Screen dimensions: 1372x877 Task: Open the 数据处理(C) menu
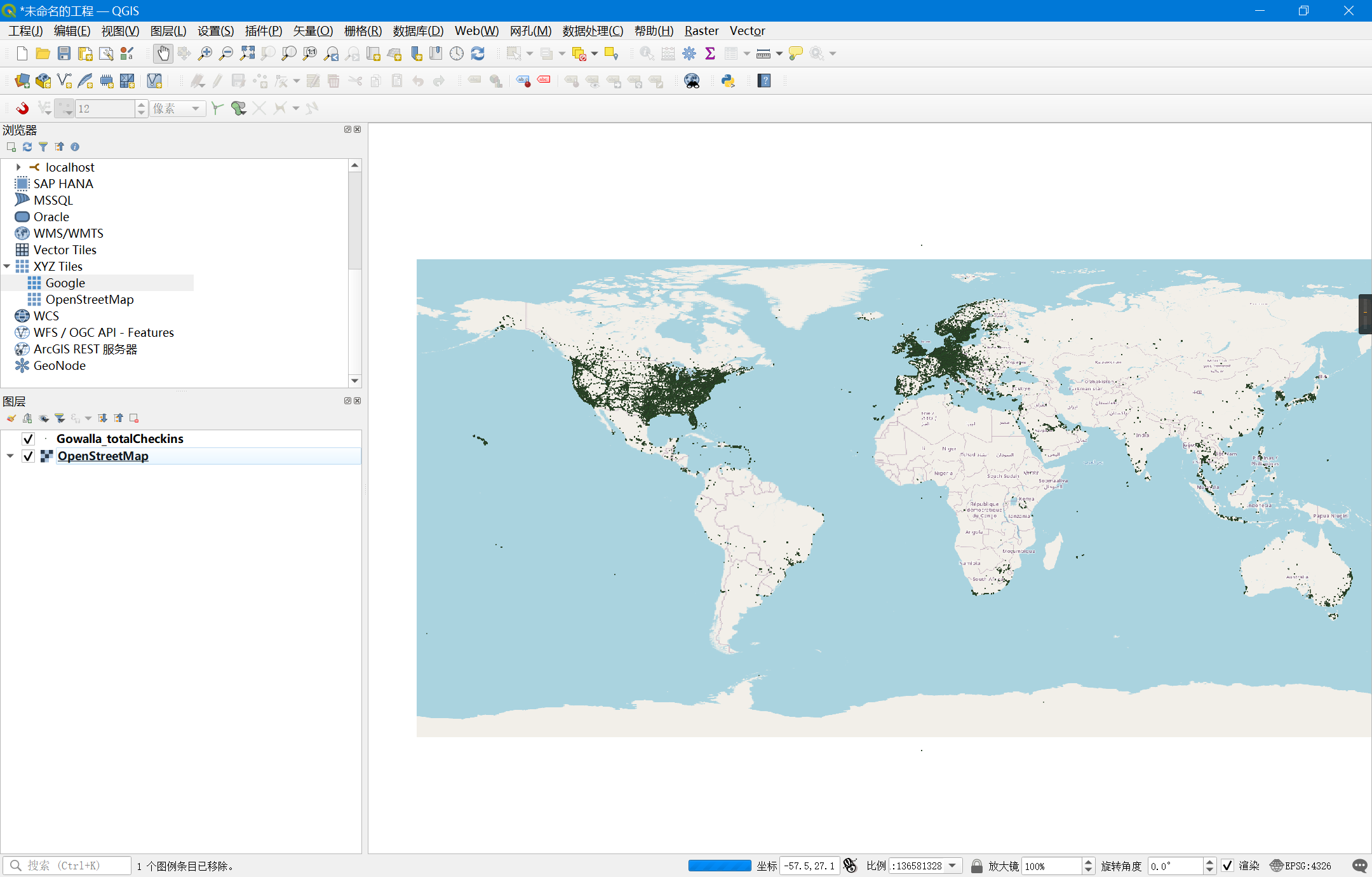(591, 30)
